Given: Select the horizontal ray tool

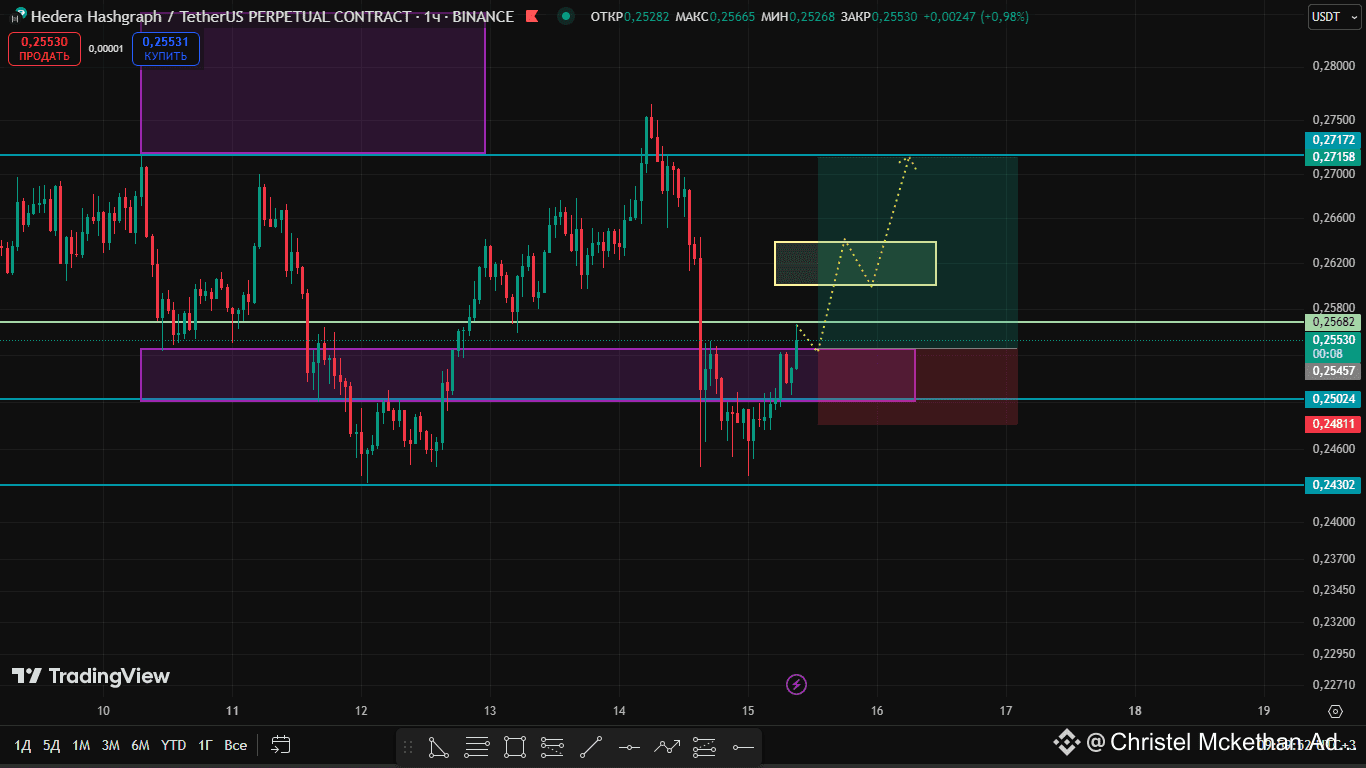Looking at the screenshot, I should click(x=743, y=746).
